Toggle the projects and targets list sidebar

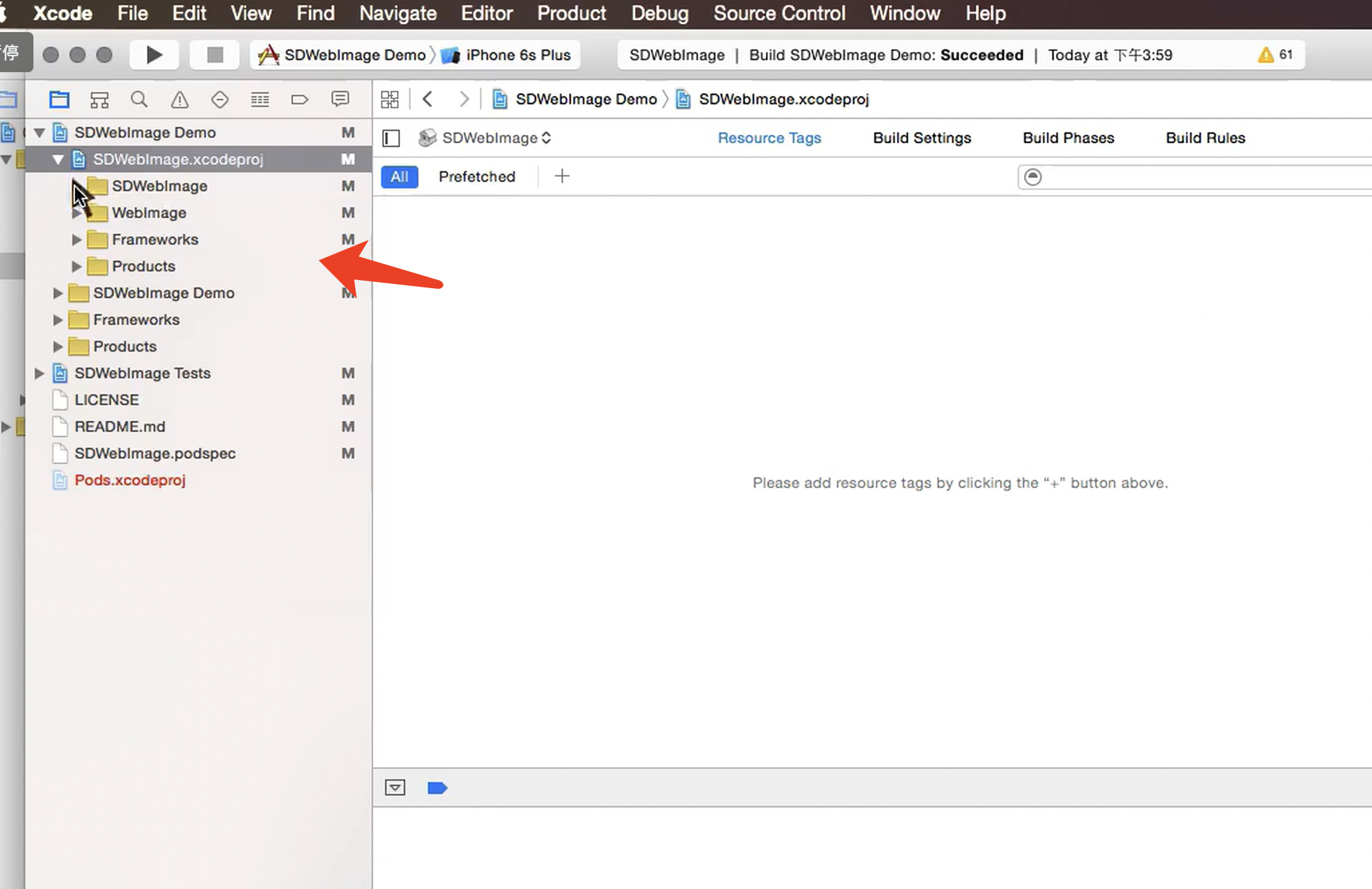391,138
